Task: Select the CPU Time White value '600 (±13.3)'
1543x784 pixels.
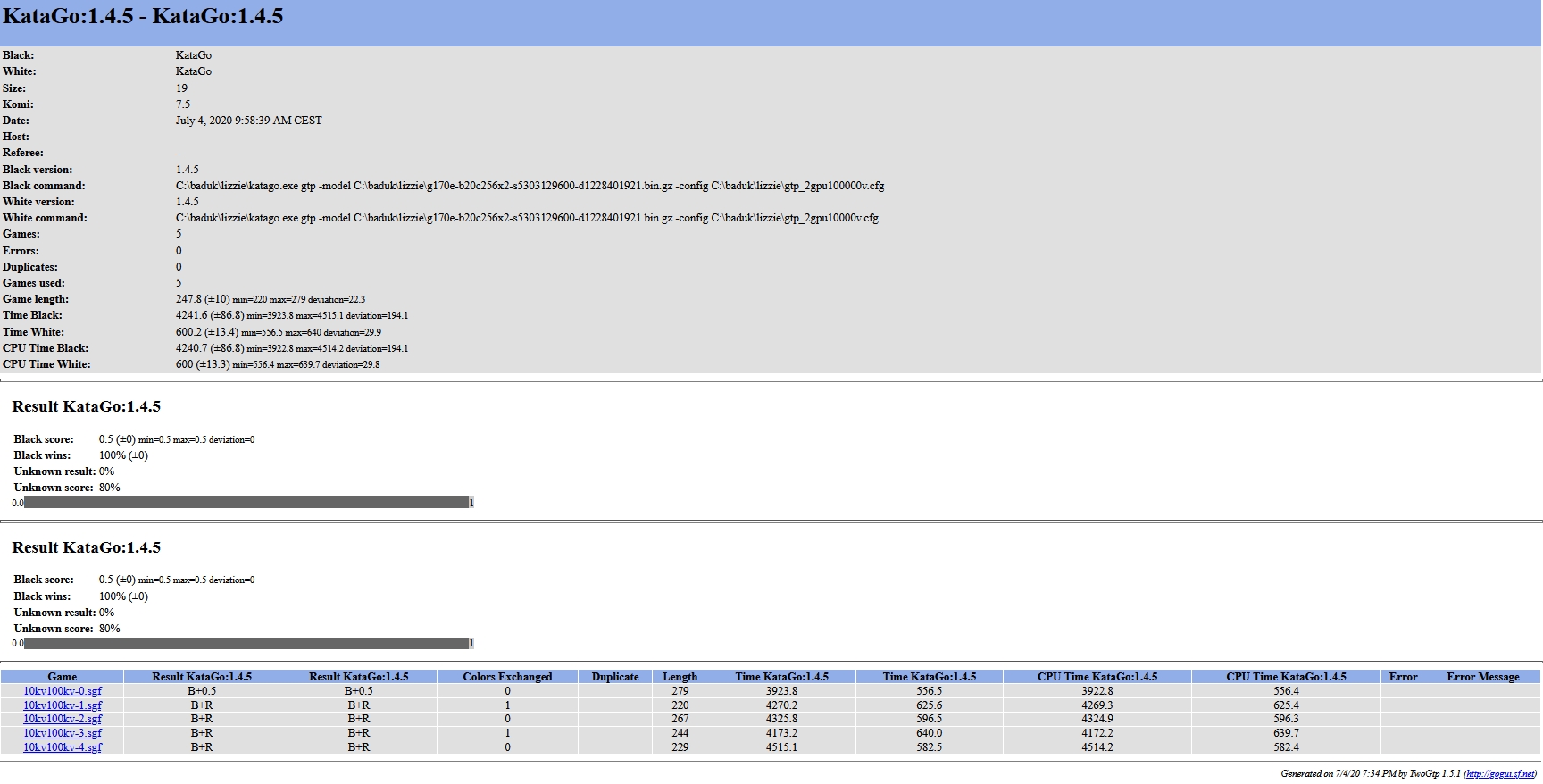Action: point(203,364)
